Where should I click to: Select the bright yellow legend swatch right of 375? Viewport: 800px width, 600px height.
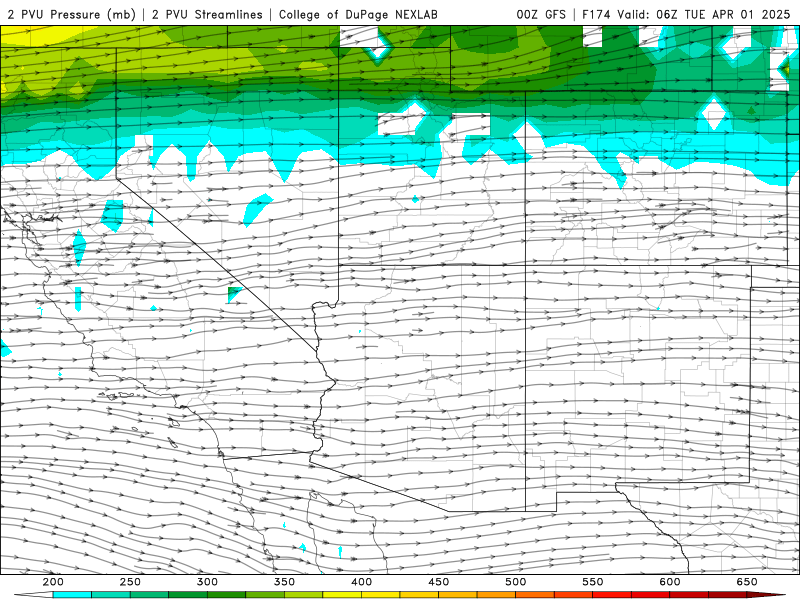[342, 595]
